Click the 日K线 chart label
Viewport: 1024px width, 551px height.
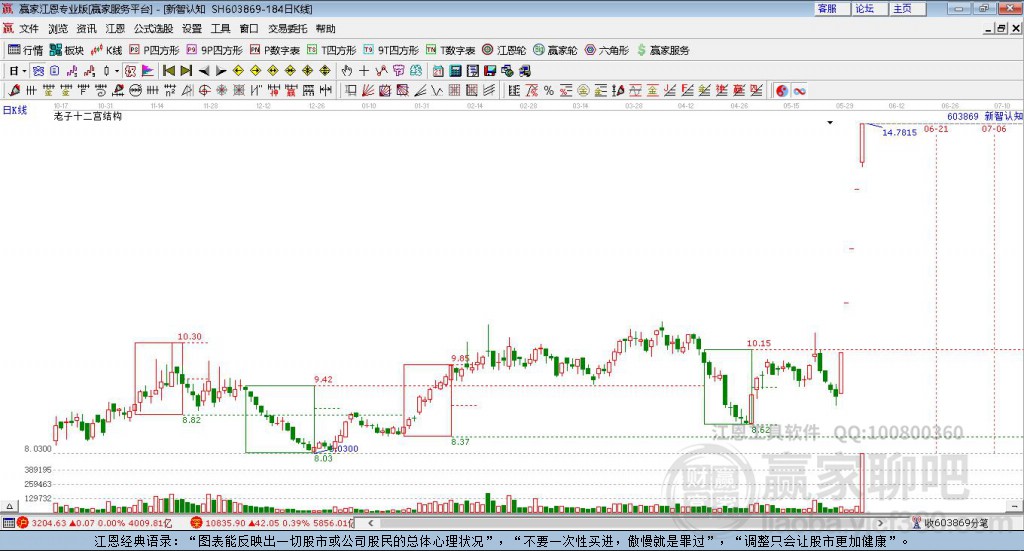(15, 110)
